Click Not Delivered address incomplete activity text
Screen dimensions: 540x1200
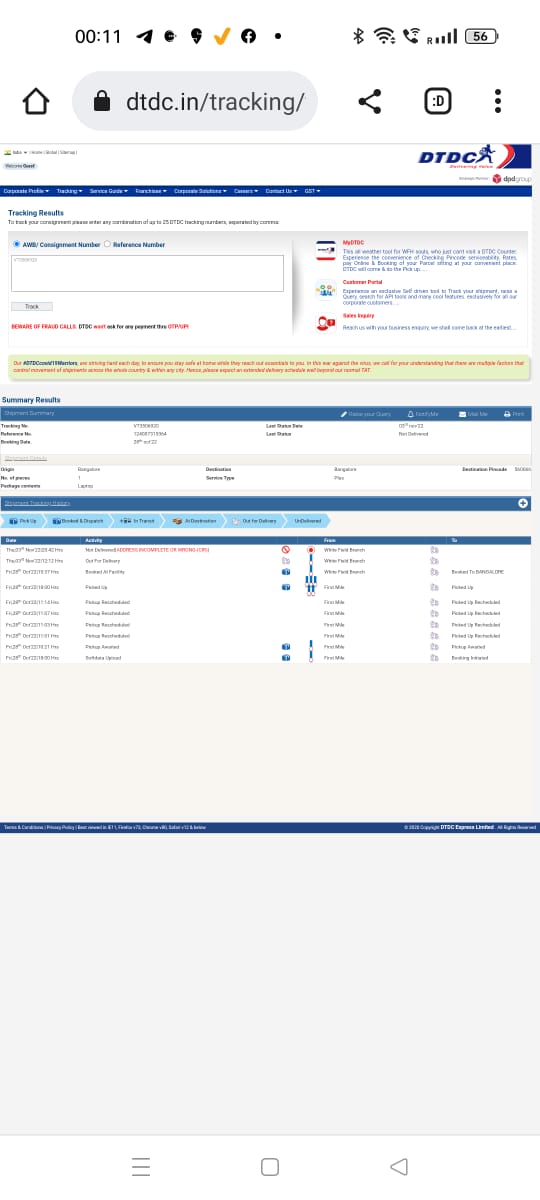coord(147,550)
